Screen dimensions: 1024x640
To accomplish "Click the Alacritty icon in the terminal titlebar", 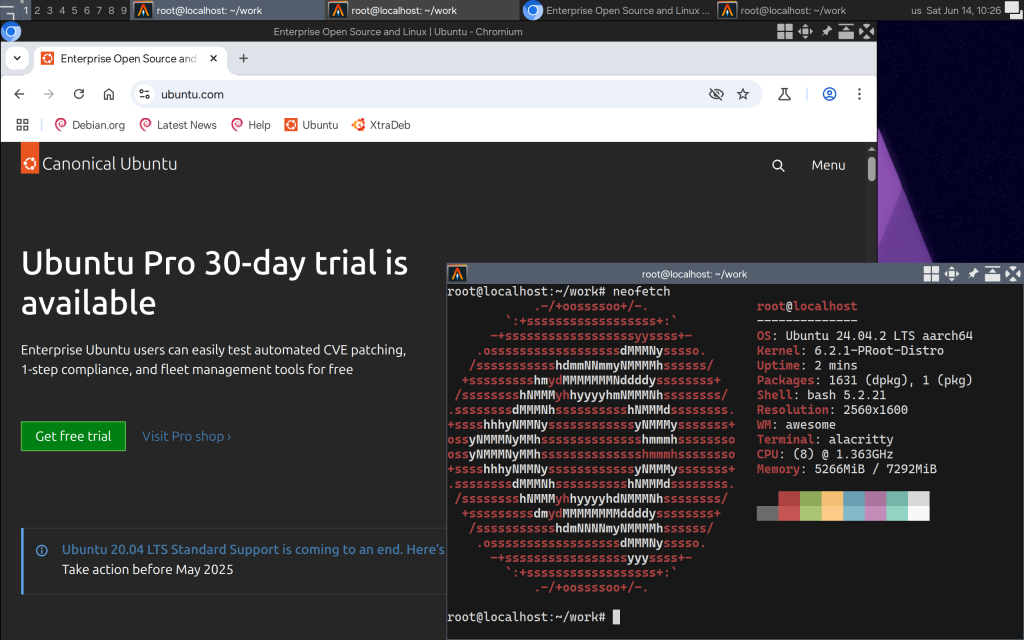I will [x=457, y=274].
